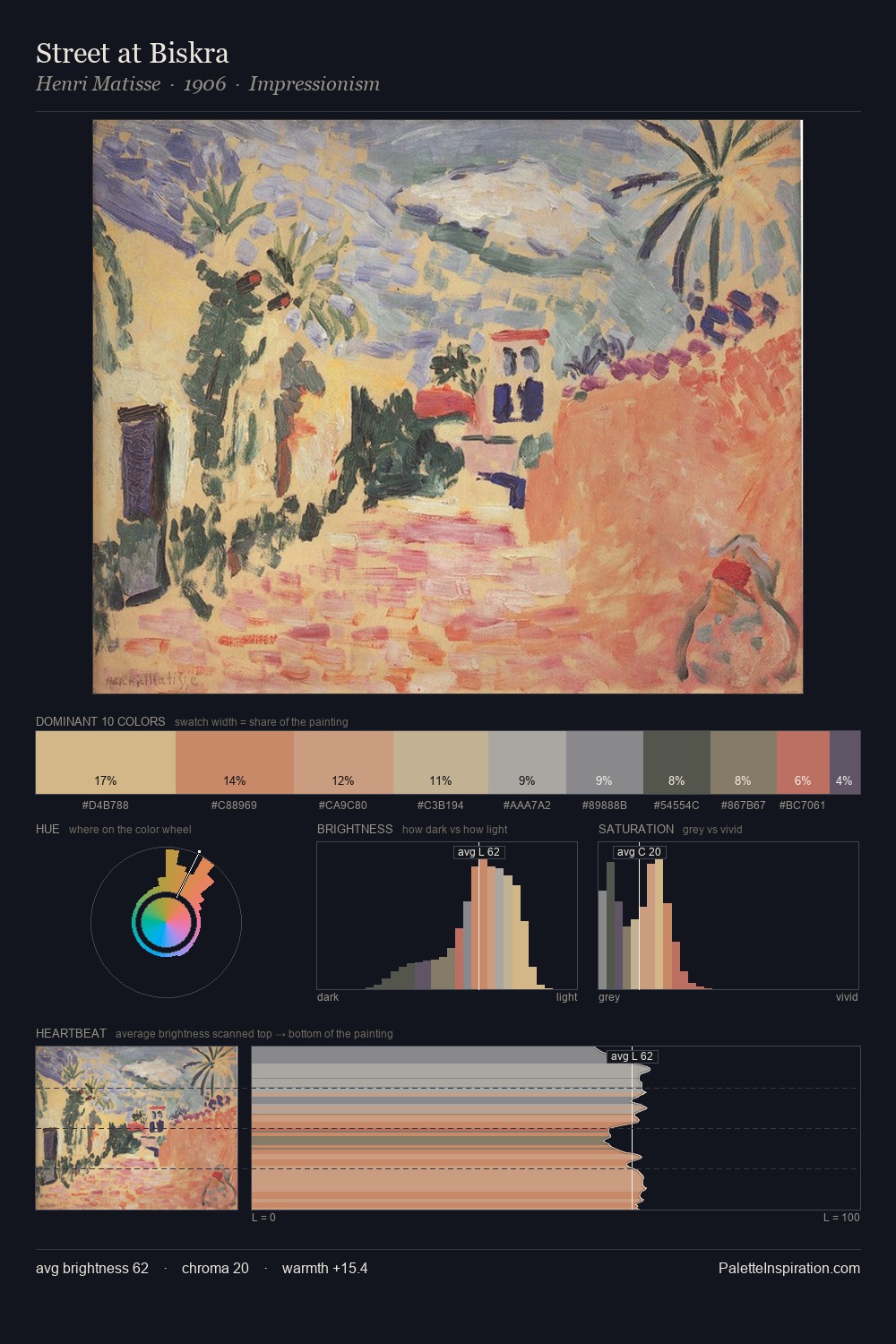Image resolution: width=896 pixels, height=1344 pixels.
Task: Click the 'DOMINANT 10 COLORS' heading
Action: pos(100,721)
